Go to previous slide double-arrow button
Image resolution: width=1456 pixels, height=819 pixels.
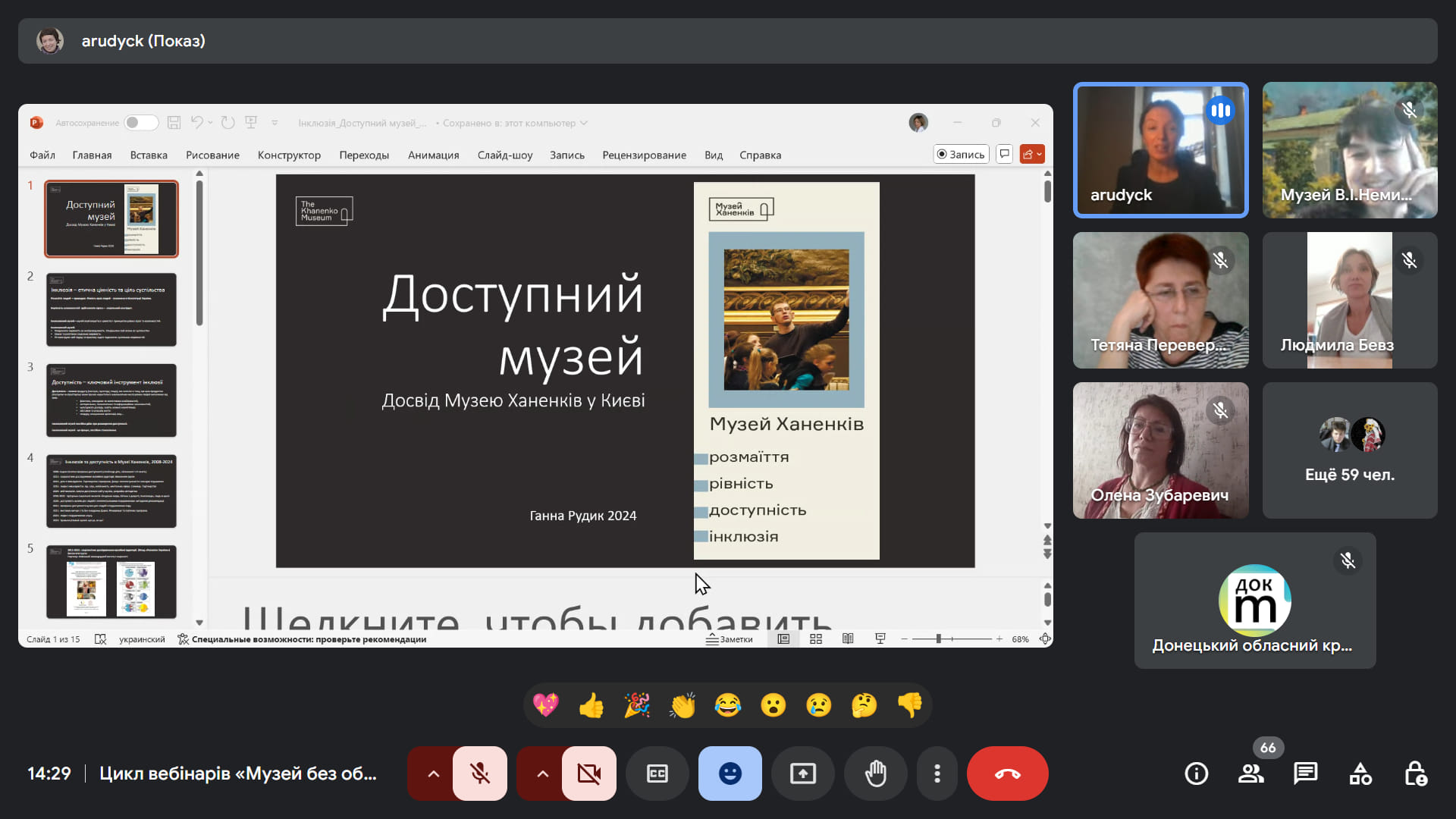click(x=1047, y=540)
